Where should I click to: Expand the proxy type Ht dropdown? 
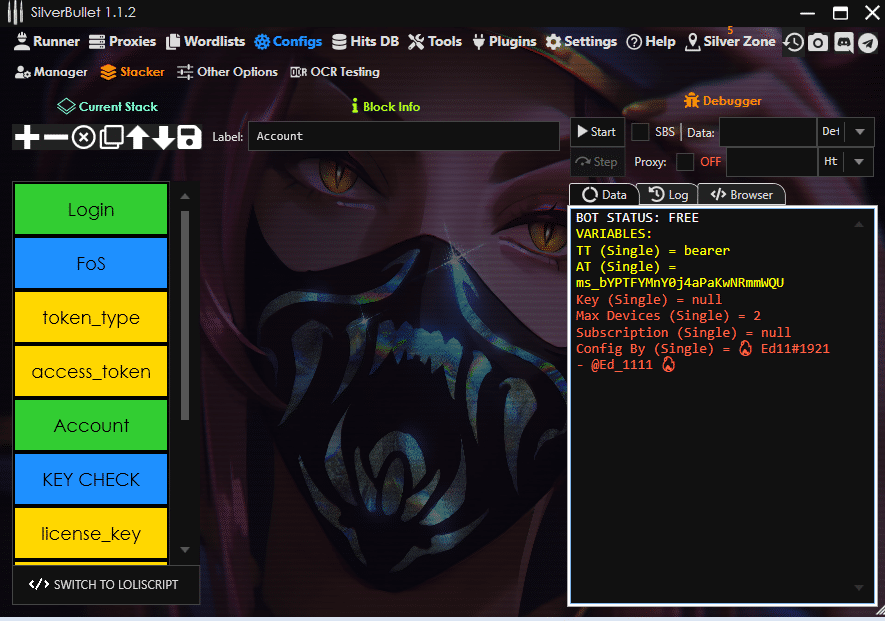(859, 162)
